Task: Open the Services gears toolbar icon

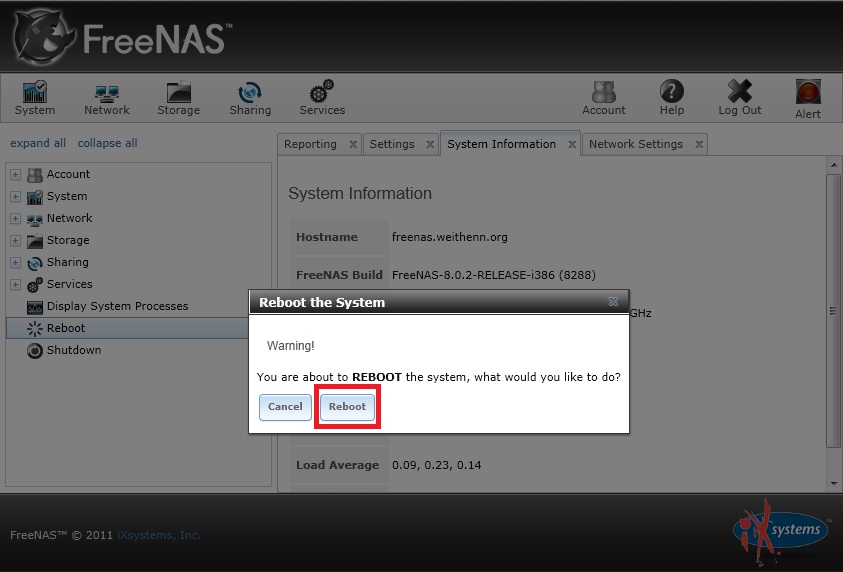Action: click(322, 91)
